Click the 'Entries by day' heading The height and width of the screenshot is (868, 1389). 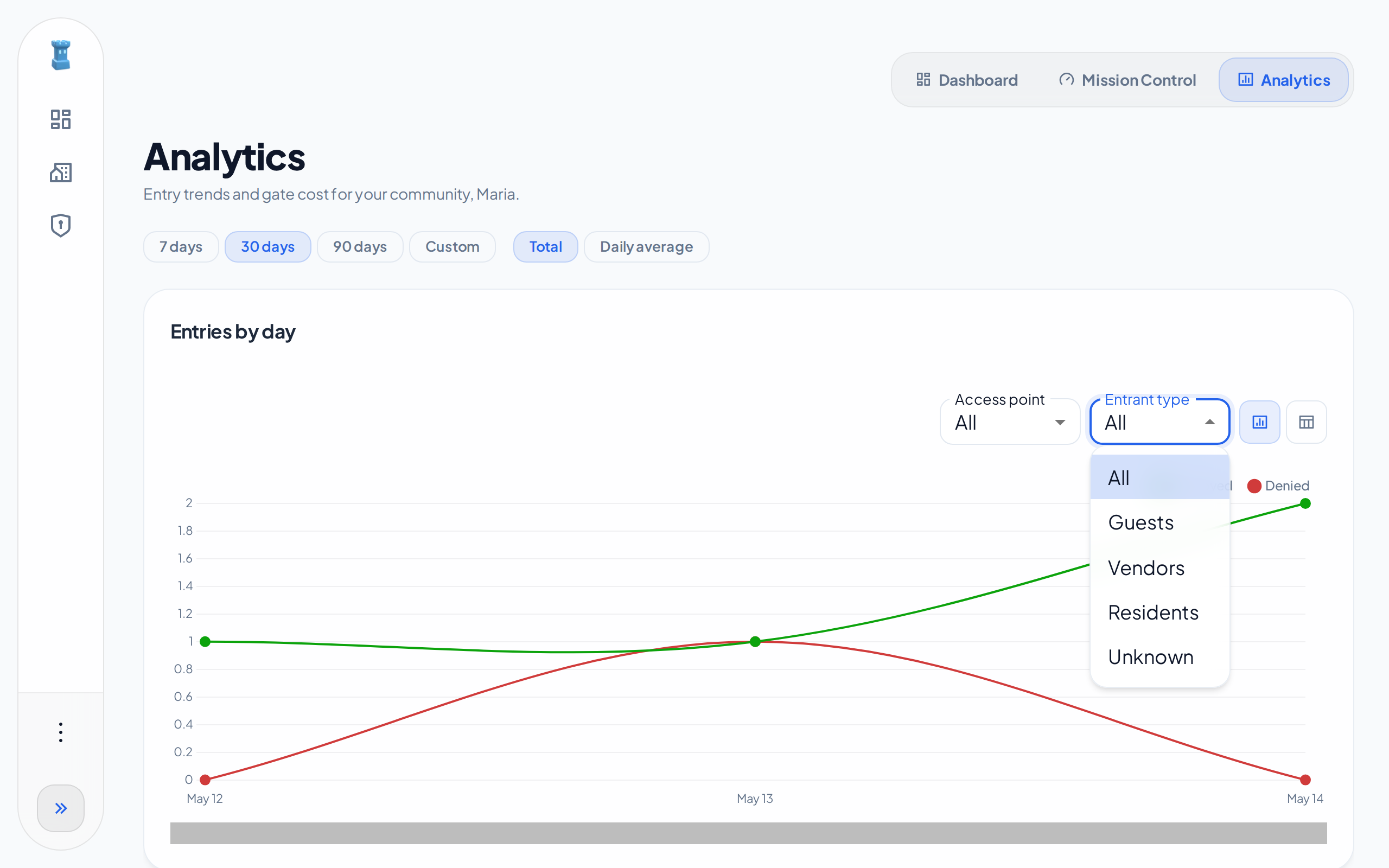pyautogui.click(x=232, y=332)
